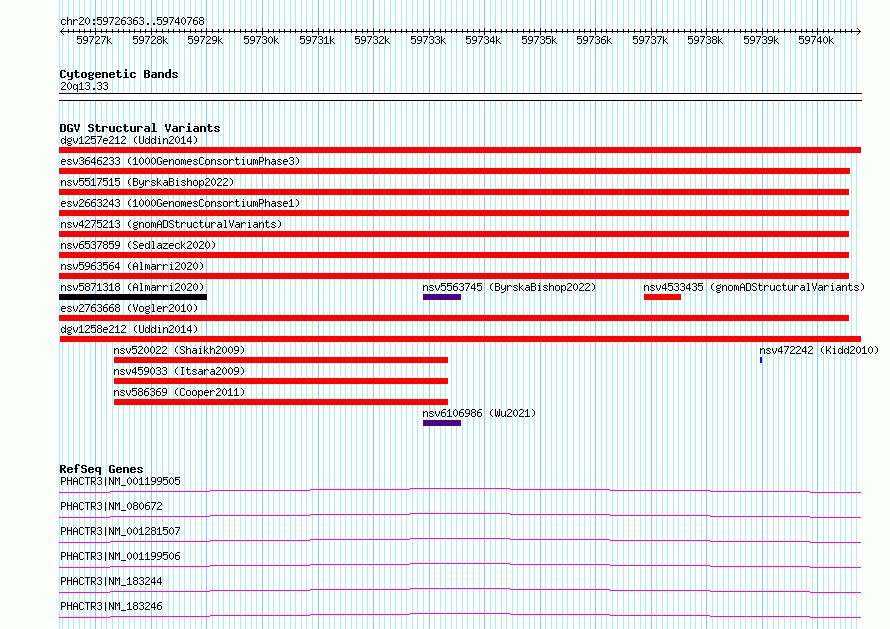Viewport: 890px width, 629px height.
Task: Click dgv1258e212 (Uddin2014) label
Action: [x=129, y=329]
